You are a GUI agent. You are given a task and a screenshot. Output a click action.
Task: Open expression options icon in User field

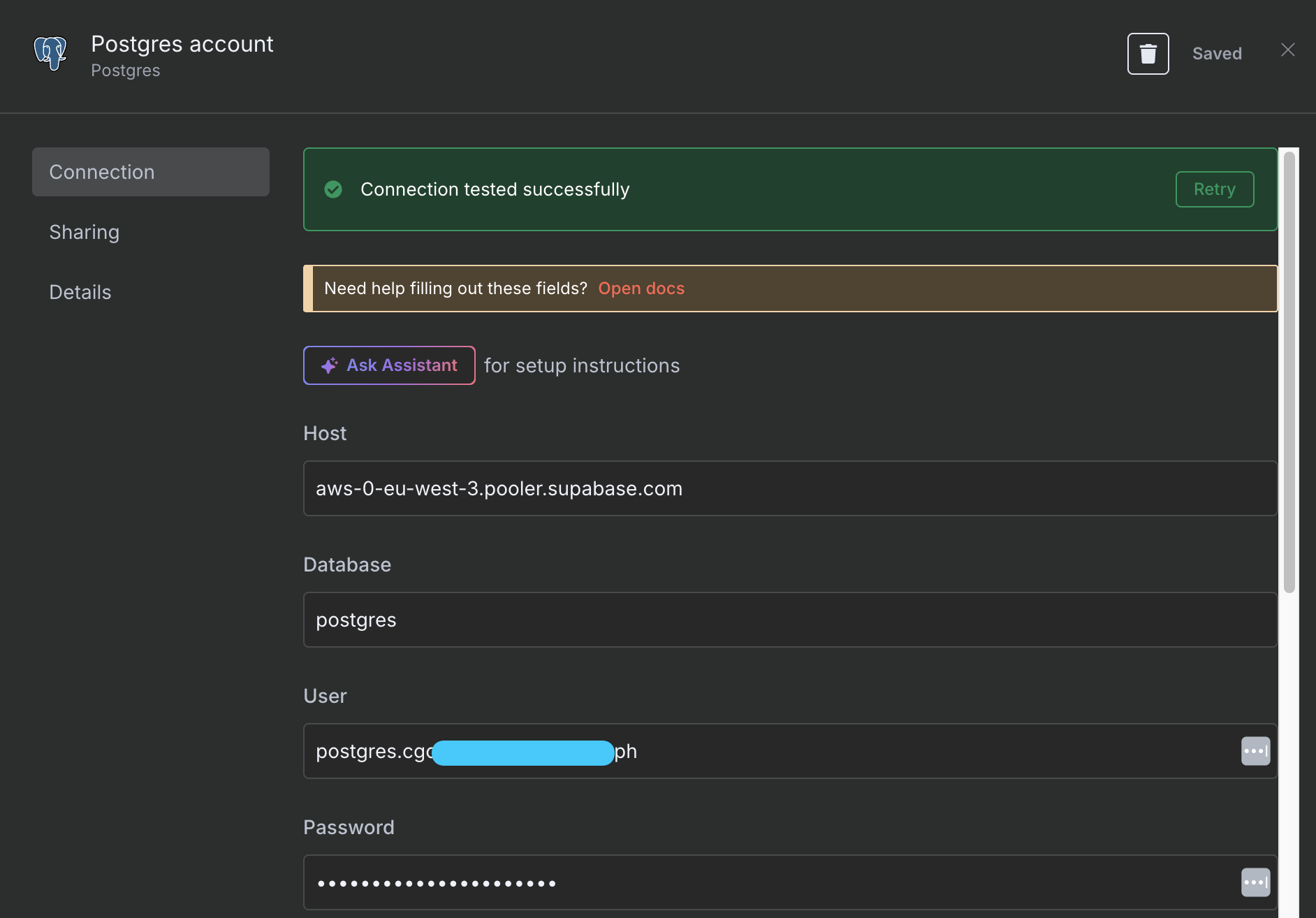(x=1255, y=751)
